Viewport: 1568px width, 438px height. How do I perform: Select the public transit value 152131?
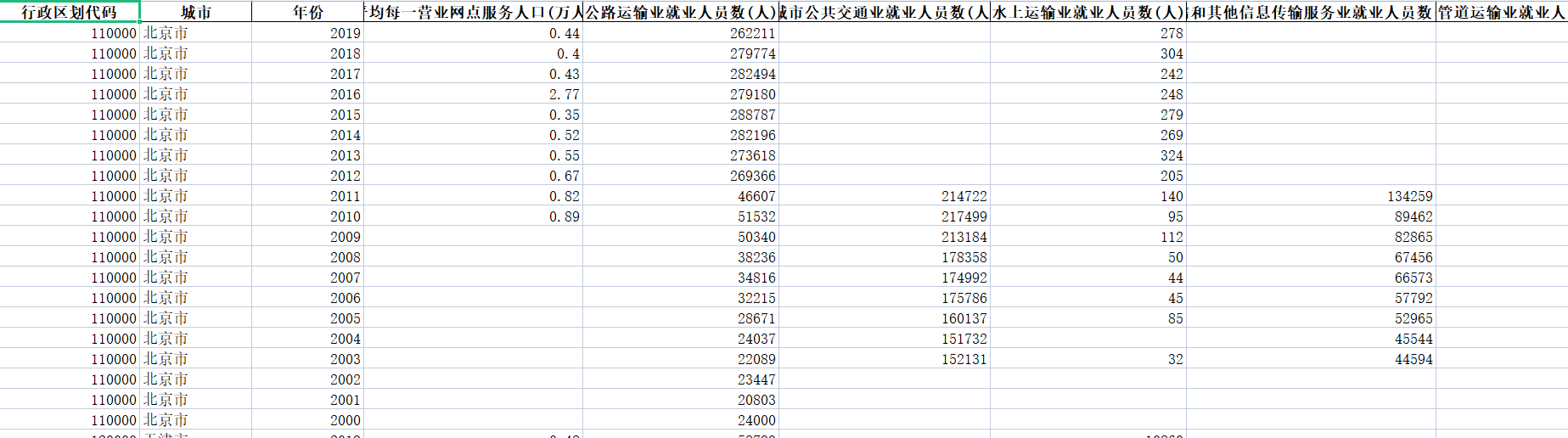pos(885,359)
